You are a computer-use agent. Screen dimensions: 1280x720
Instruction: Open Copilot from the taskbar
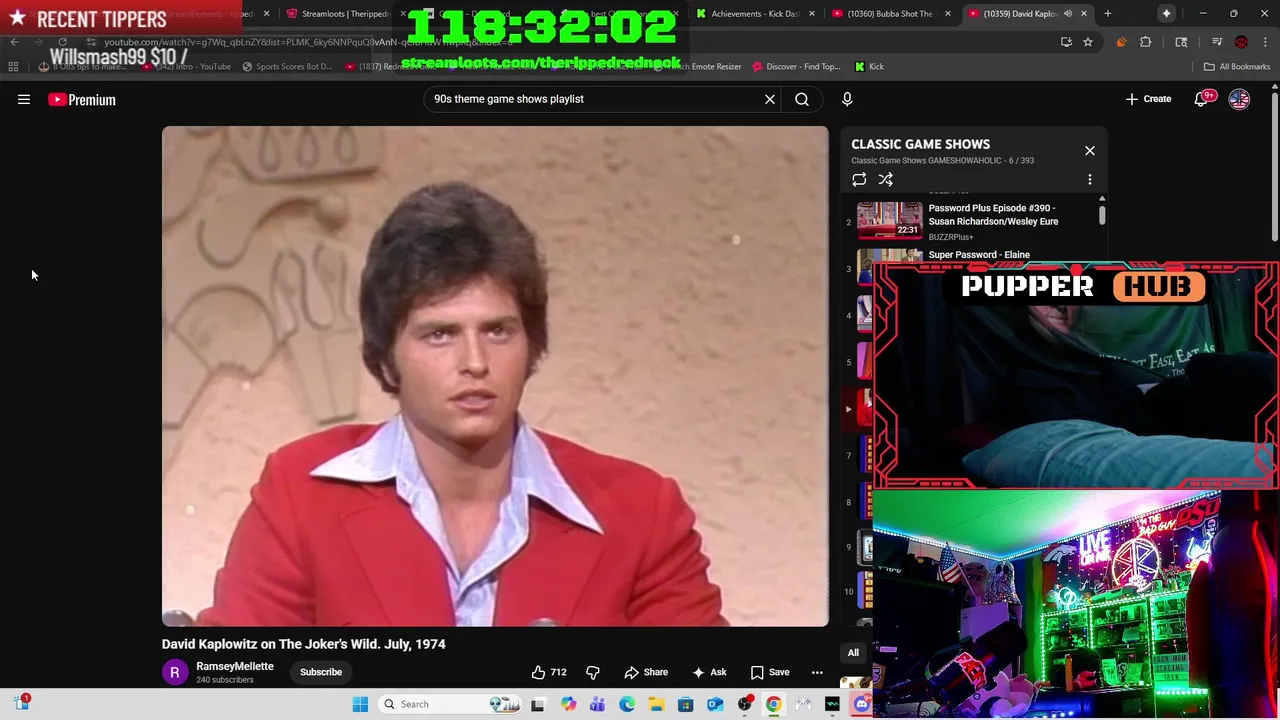coord(569,704)
